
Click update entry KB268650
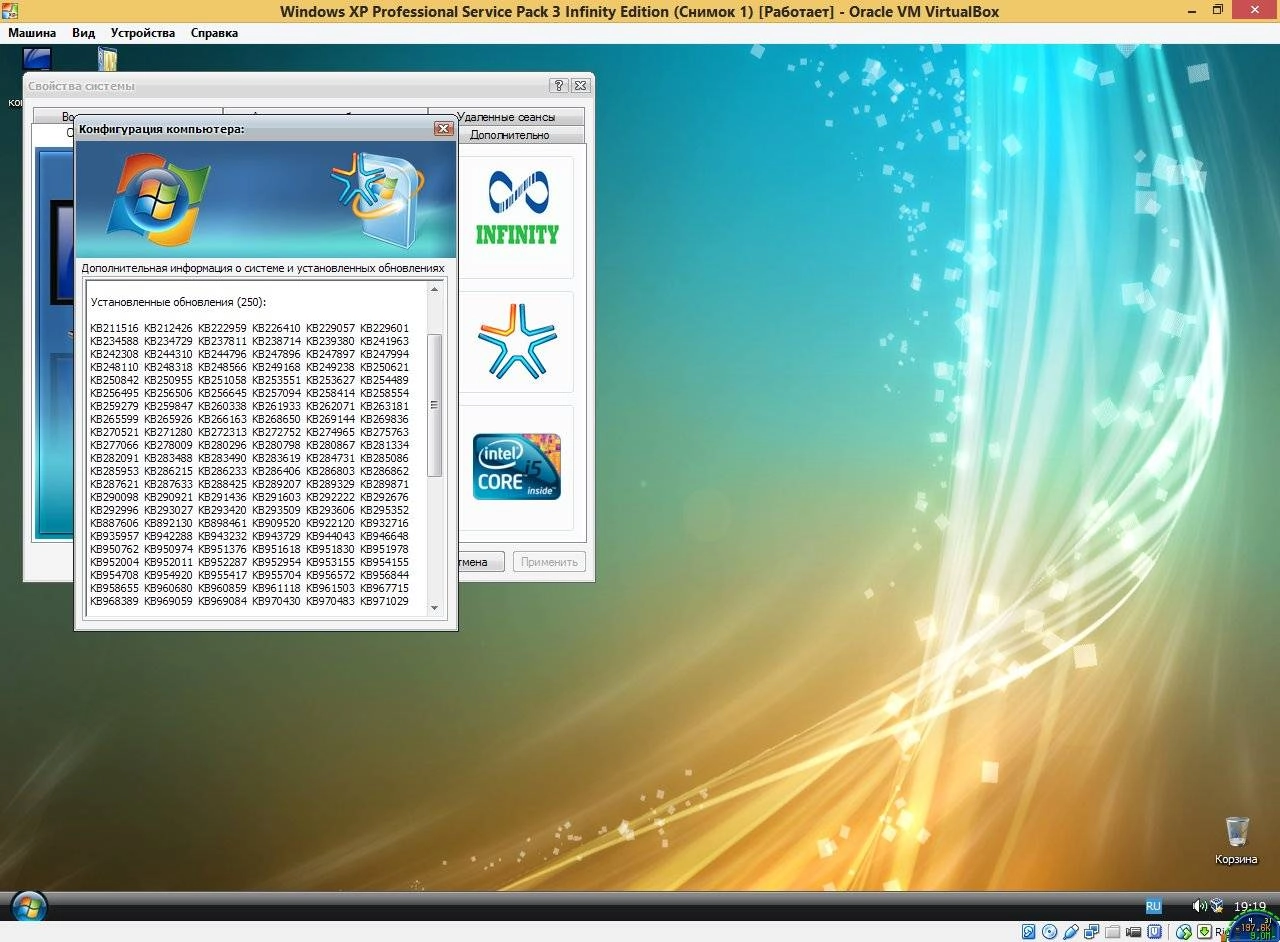276,419
